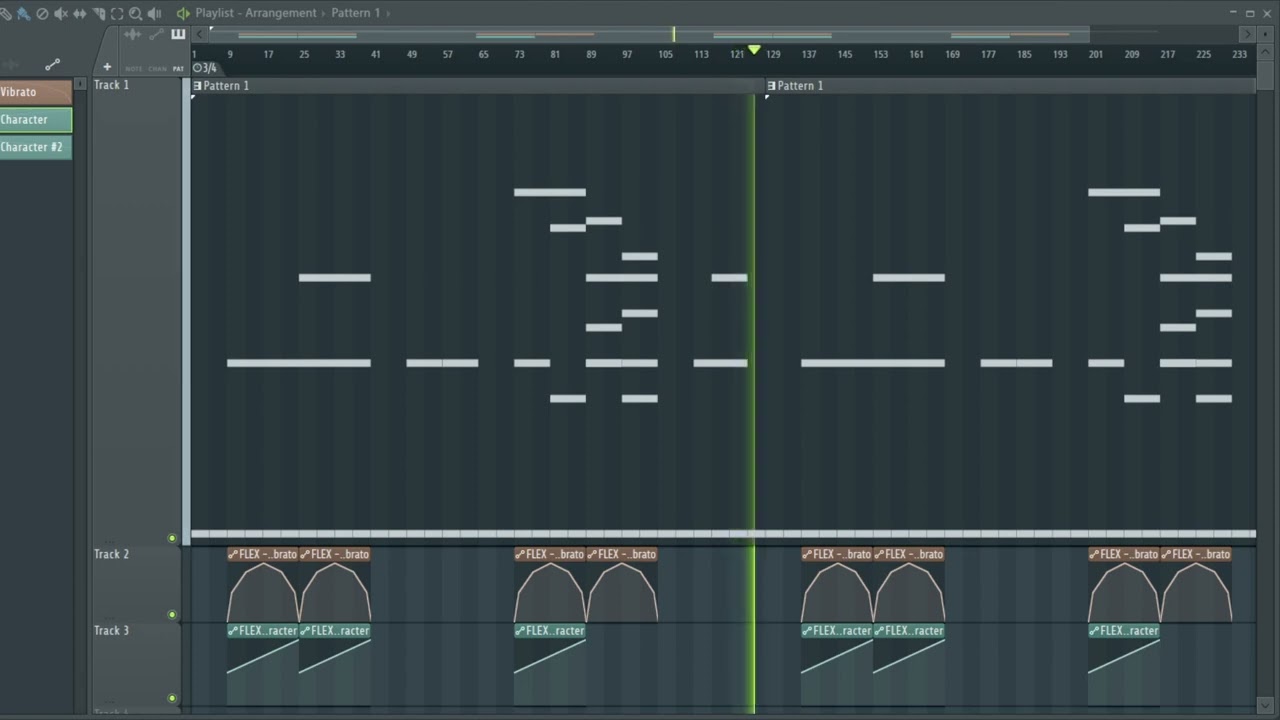Select Character in the picker list
Viewport: 1280px width, 720px height.
(36, 119)
